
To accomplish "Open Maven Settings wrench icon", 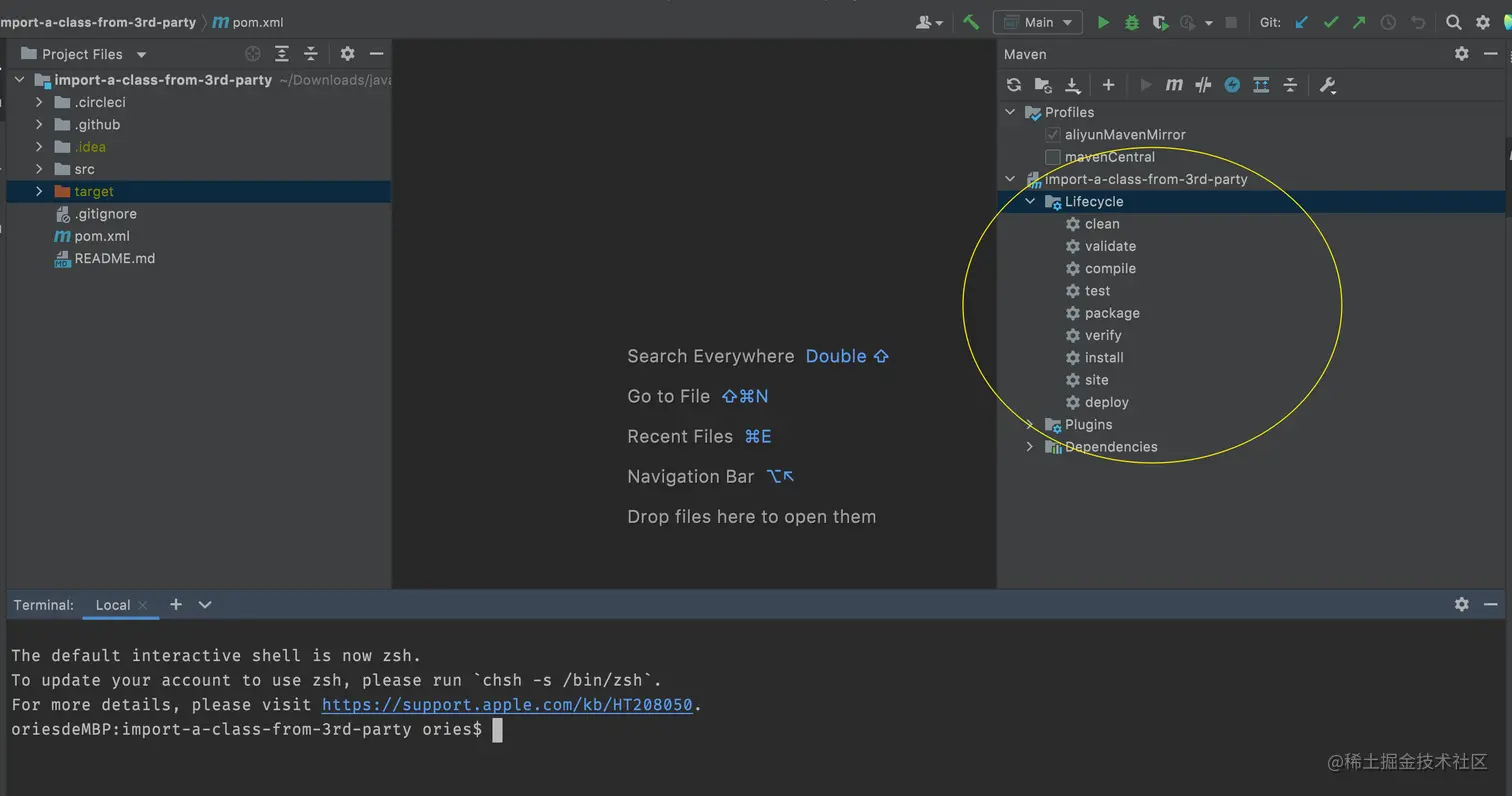I will [1327, 85].
